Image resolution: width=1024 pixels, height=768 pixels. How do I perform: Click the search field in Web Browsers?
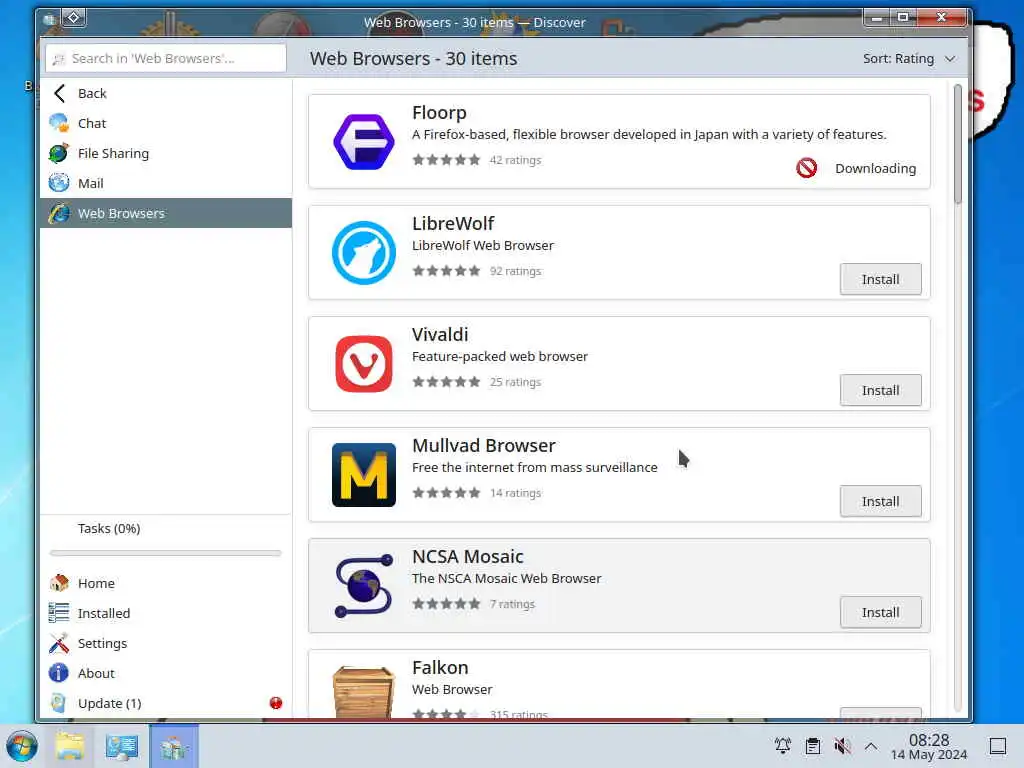pyautogui.click(x=166, y=58)
